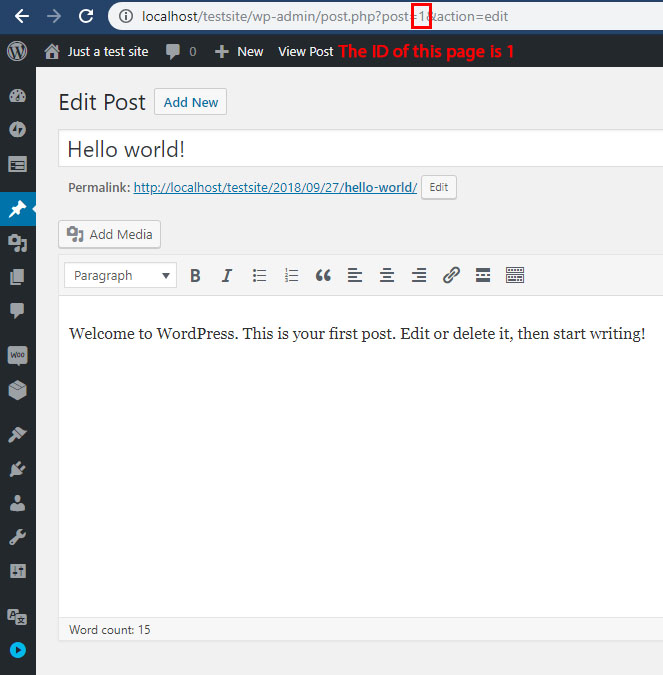Reload the page with refresh icon
The image size is (663, 675).
pos(86,16)
